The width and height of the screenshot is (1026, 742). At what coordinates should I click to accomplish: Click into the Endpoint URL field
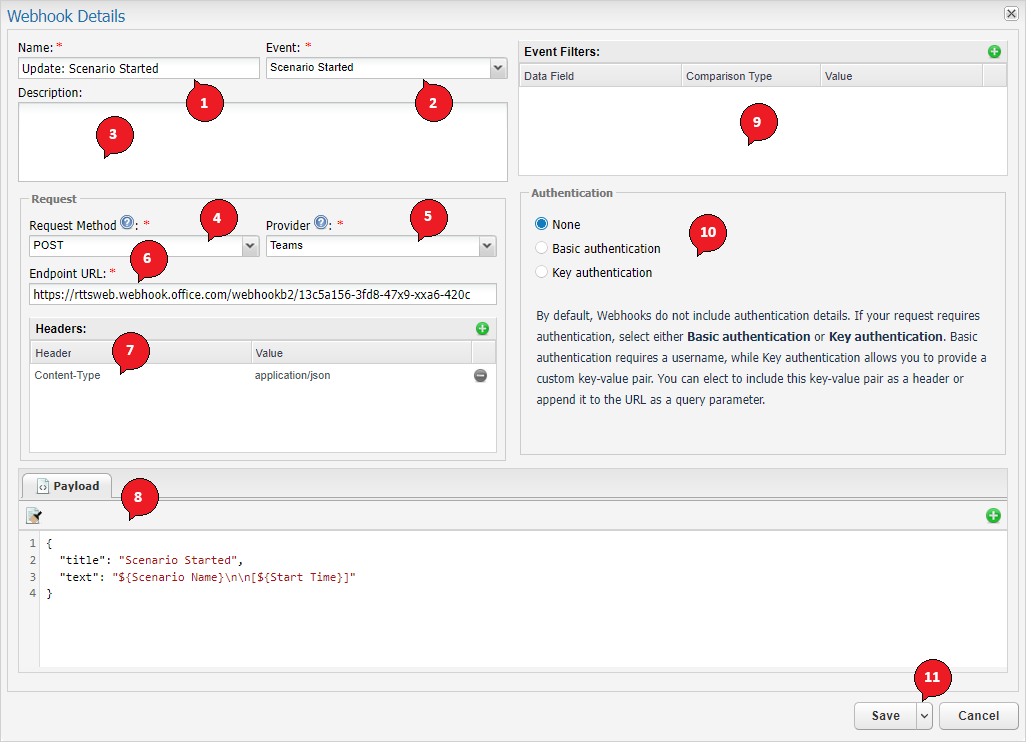coord(263,294)
